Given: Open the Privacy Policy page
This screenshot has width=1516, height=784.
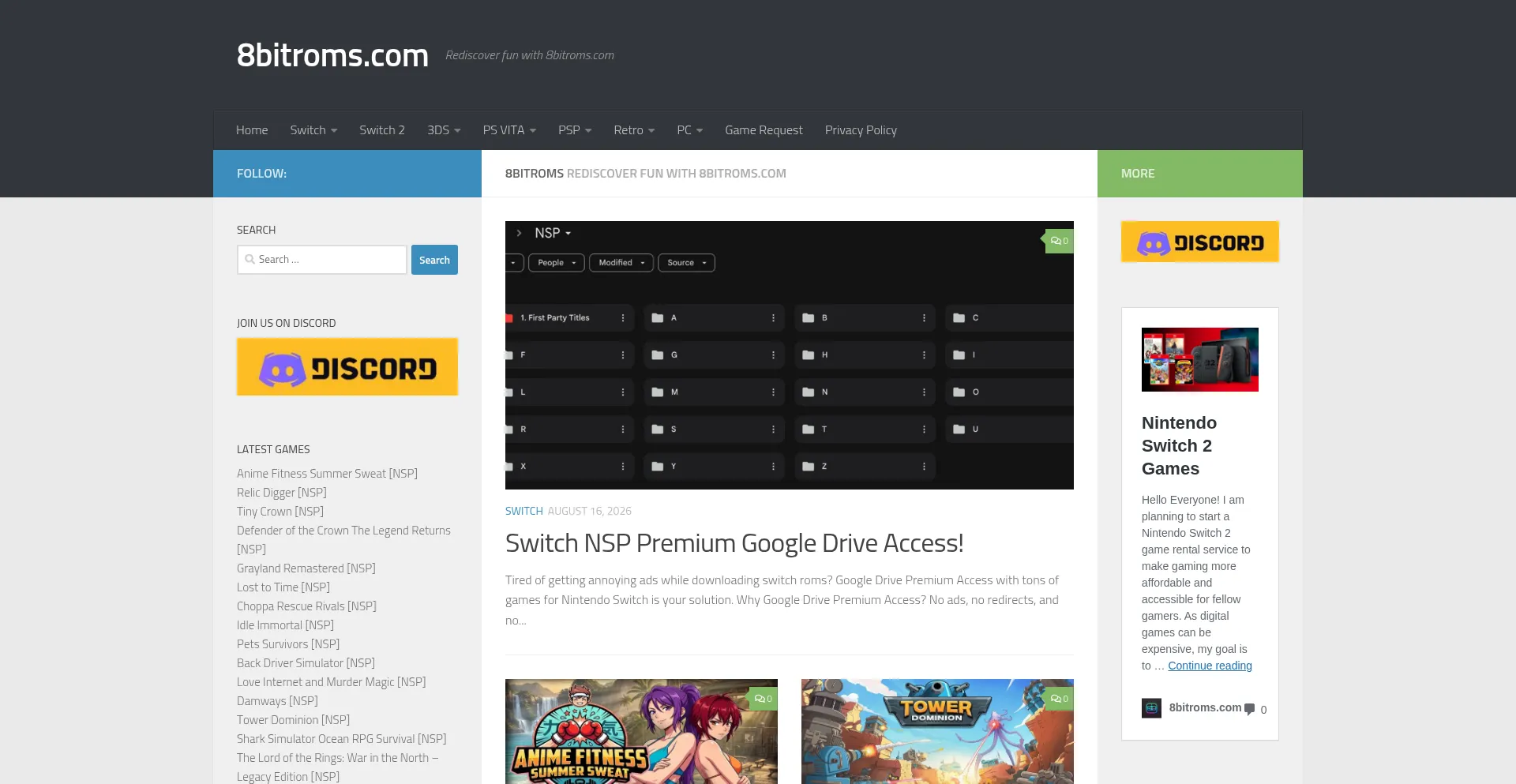Looking at the screenshot, I should (861, 130).
